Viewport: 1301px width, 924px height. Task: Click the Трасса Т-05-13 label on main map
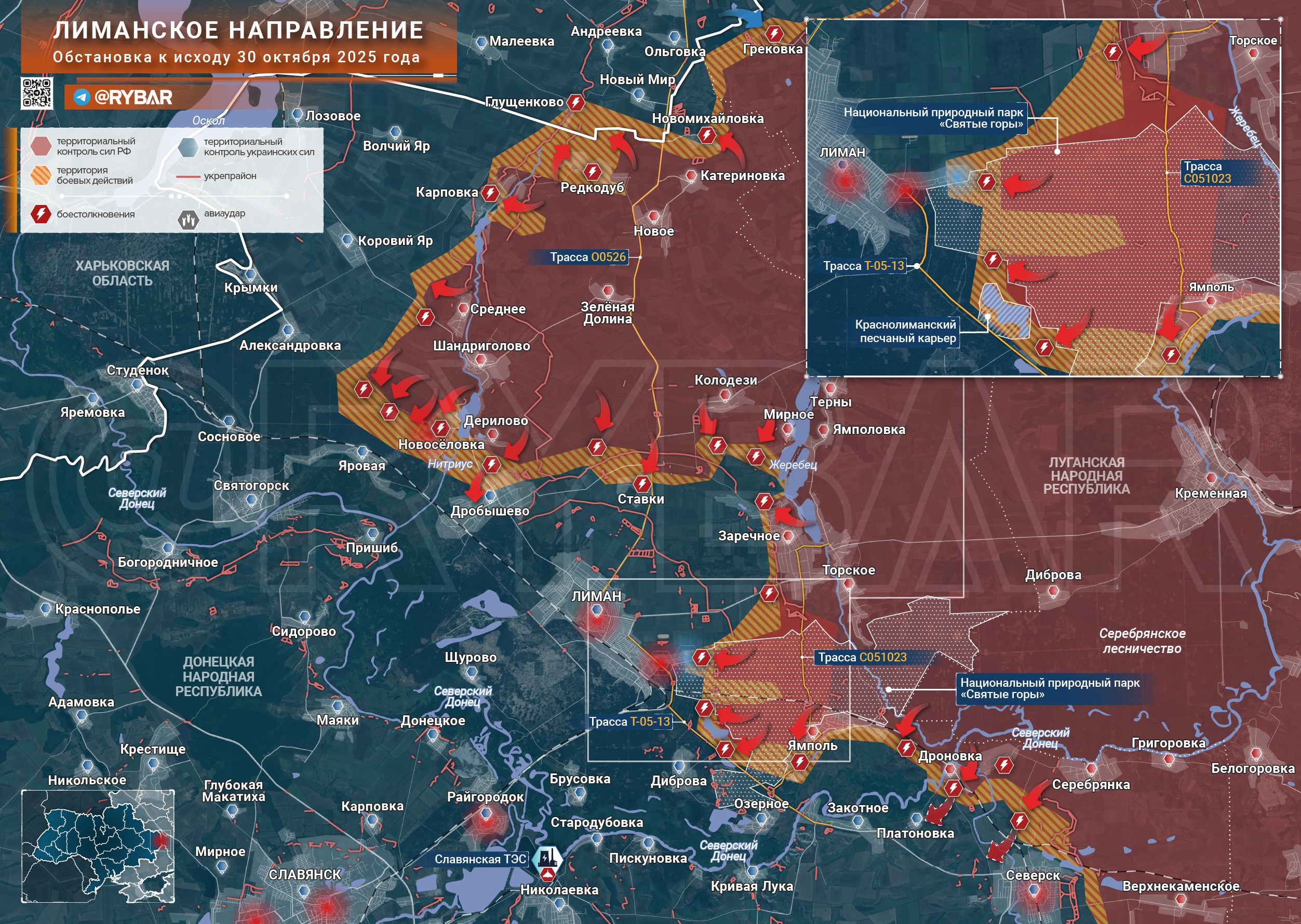[629, 722]
